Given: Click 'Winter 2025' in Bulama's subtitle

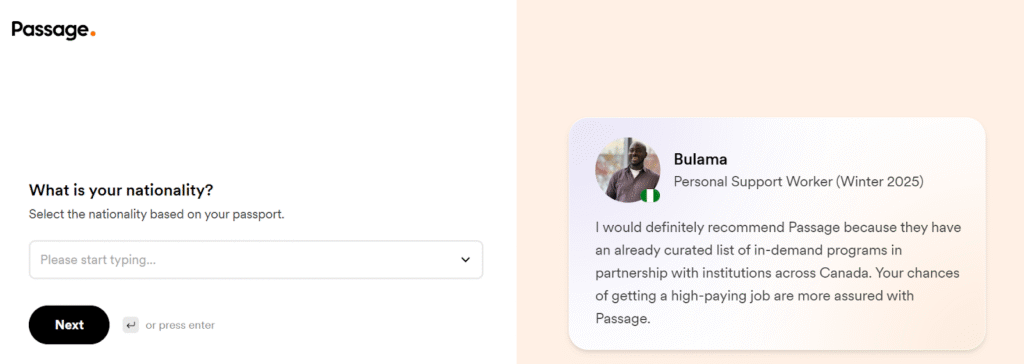Looking at the screenshot, I should point(878,181).
